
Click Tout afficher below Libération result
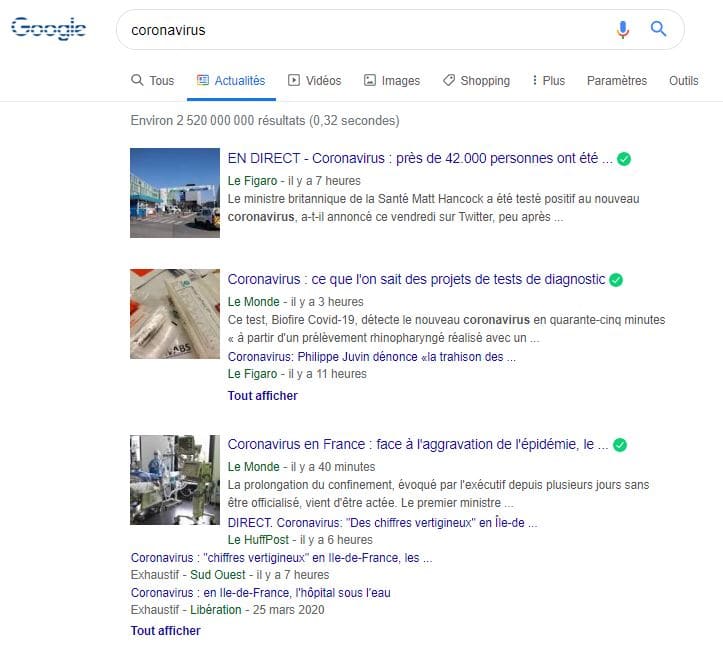tap(165, 631)
